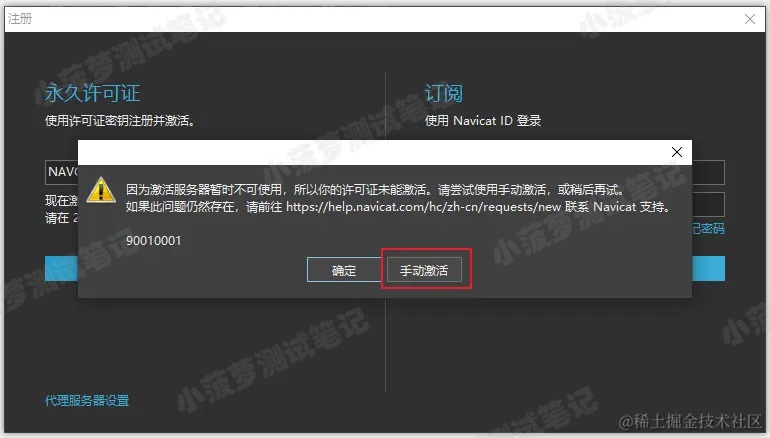Click the 订阅 heading

click(x=443, y=93)
